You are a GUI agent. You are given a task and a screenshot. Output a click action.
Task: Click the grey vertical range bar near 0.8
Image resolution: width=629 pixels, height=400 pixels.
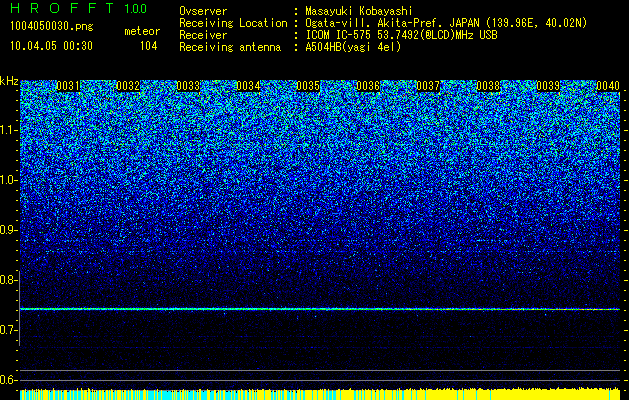(19, 308)
